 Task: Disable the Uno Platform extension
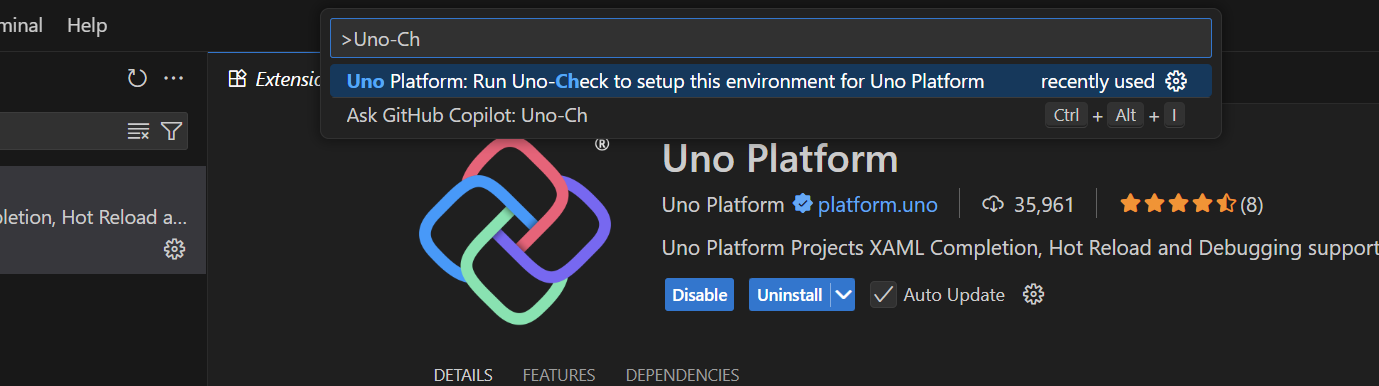tap(700, 294)
